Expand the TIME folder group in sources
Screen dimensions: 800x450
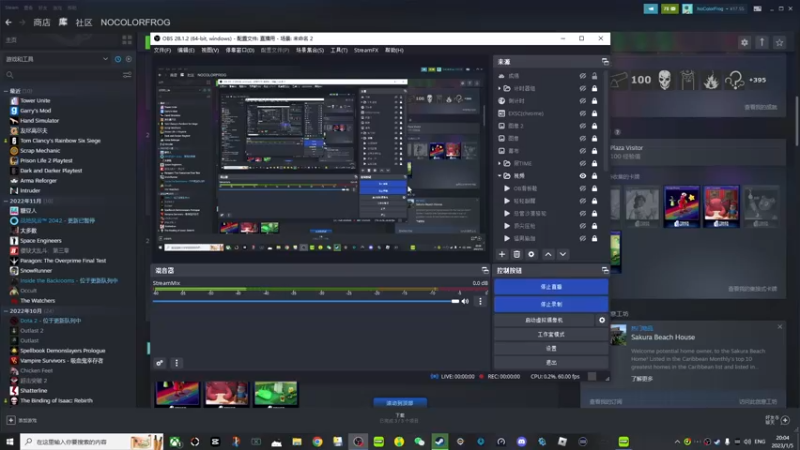tap(499, 163)
